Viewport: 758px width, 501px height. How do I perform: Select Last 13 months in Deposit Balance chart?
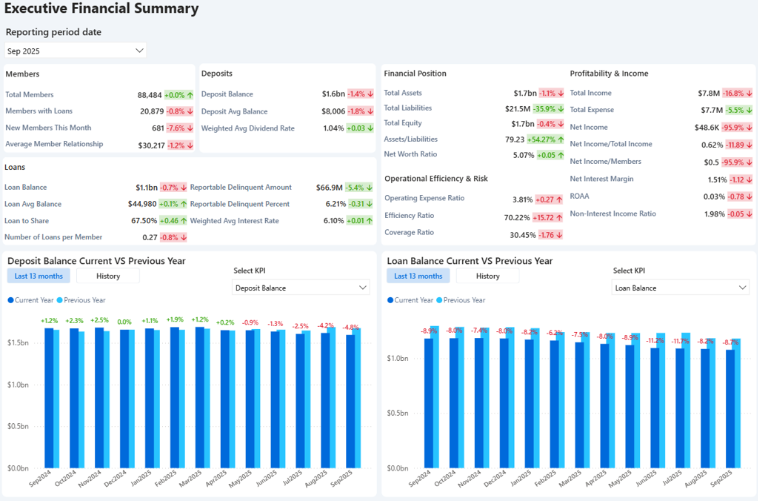(38, 276)
